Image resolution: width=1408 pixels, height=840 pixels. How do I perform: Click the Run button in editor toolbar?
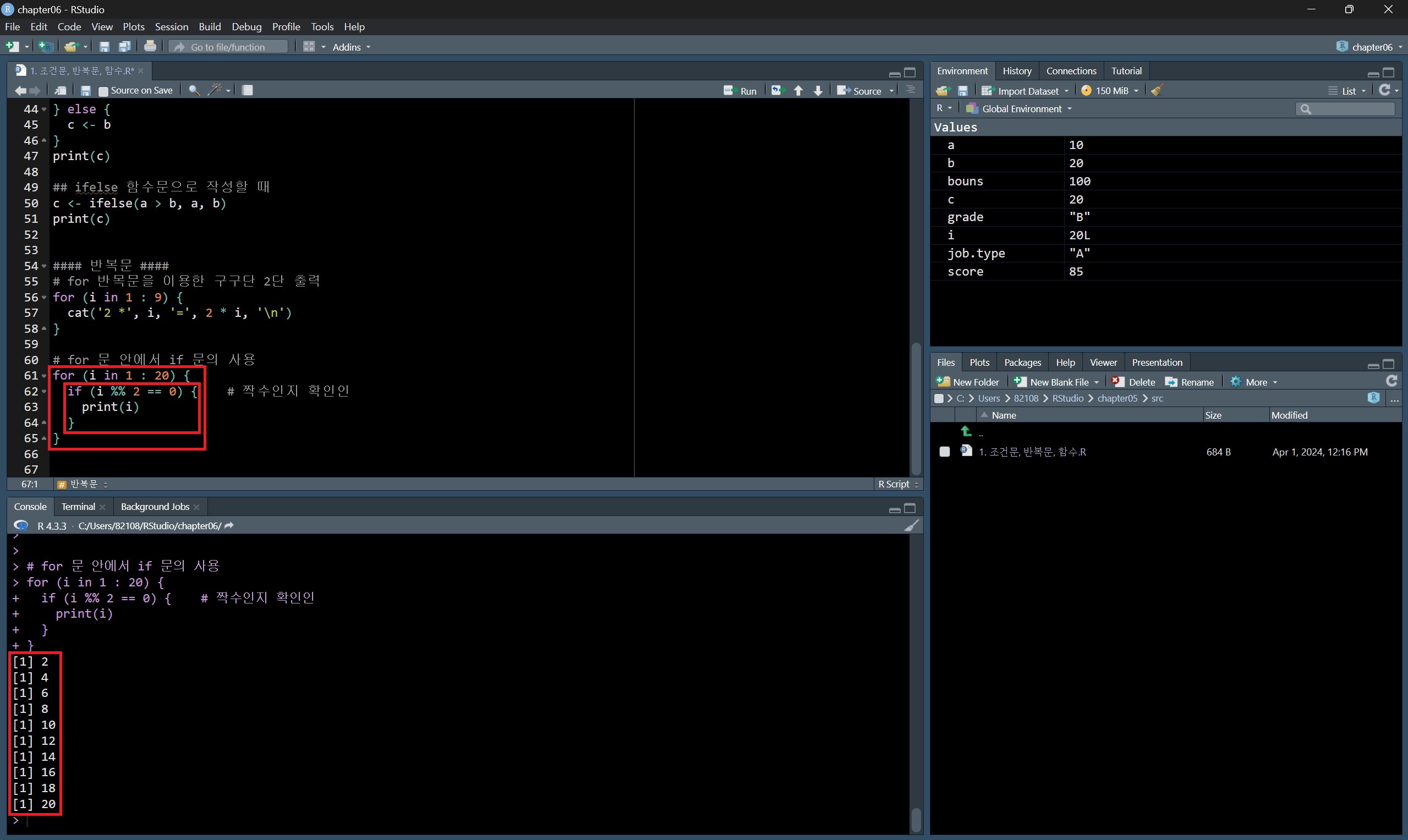[x=741, y=91]
